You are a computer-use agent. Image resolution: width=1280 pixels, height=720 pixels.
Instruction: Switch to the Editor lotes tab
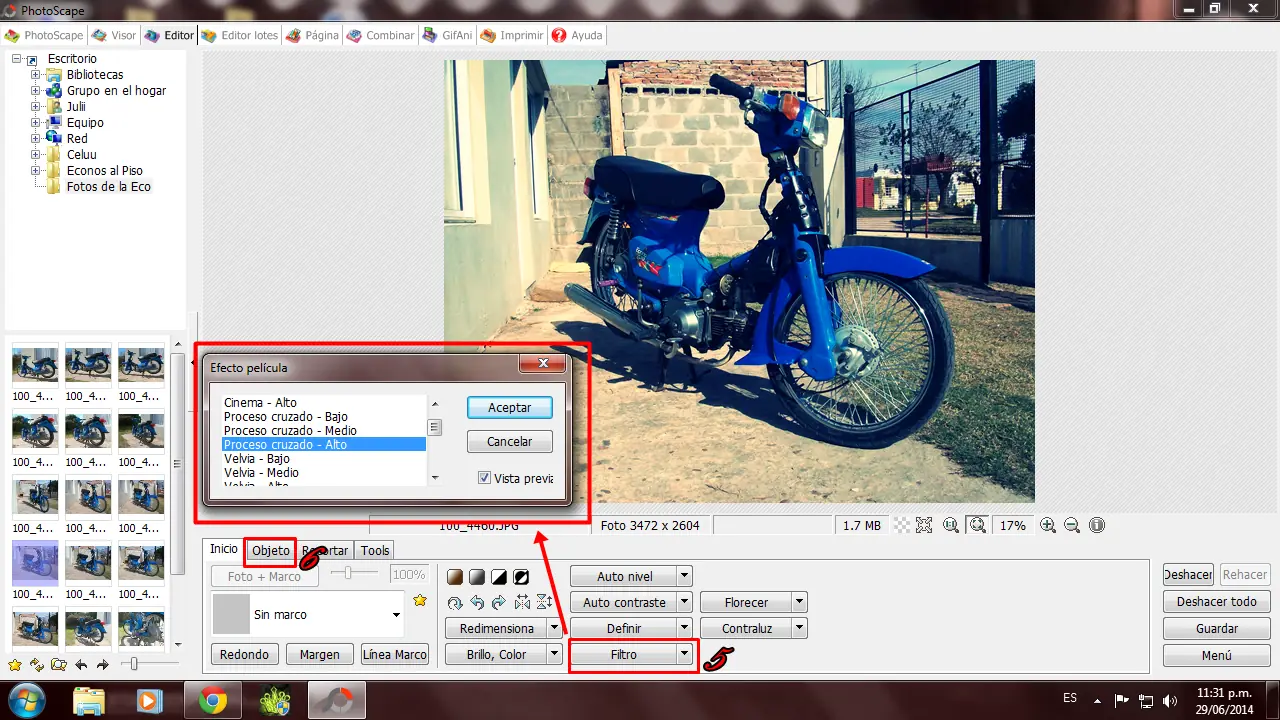[240, 35]
